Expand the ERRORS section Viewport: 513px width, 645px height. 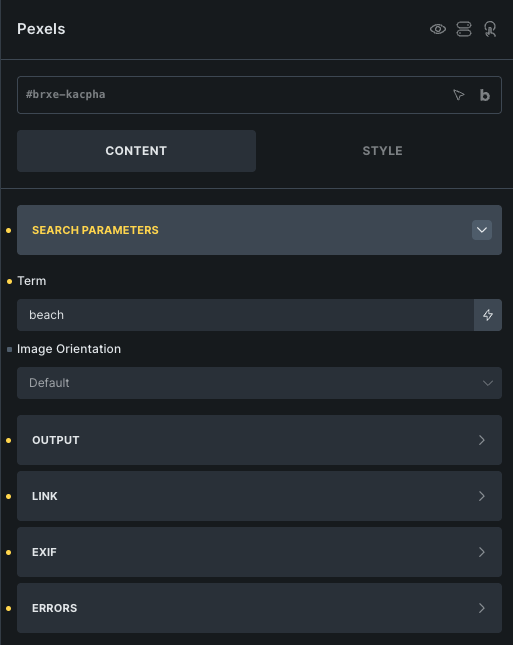[259, 608]
